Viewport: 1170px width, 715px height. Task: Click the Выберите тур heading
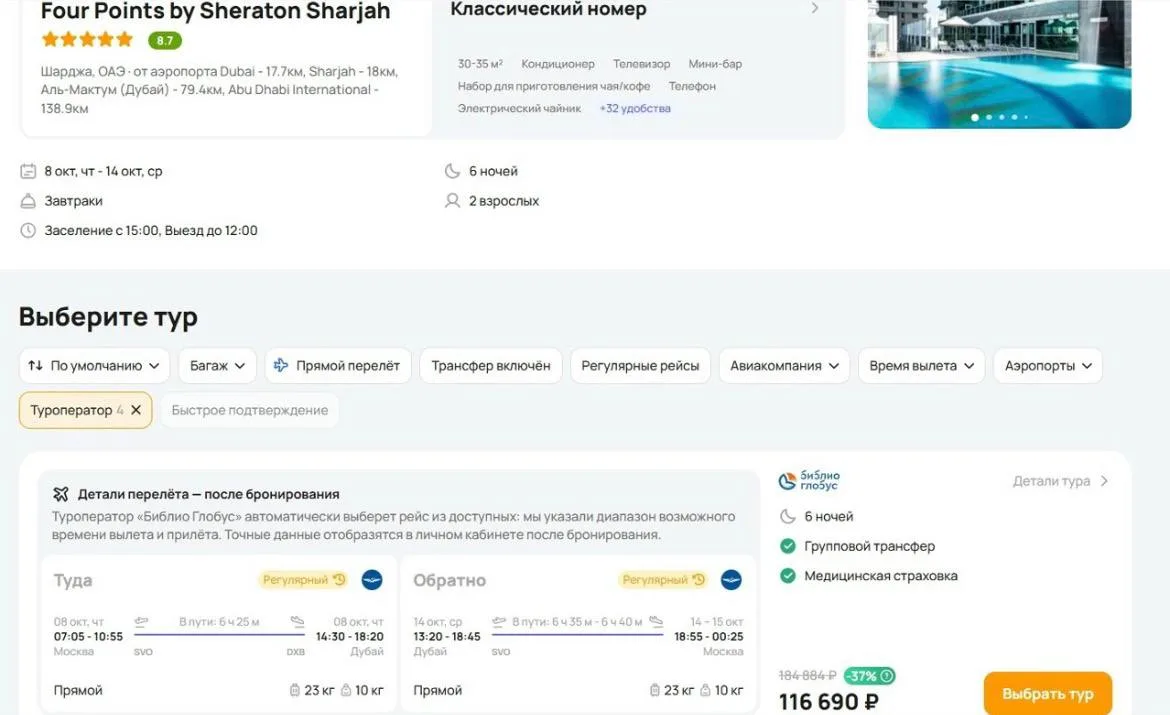pyautogui.click(x=108, y=316)
